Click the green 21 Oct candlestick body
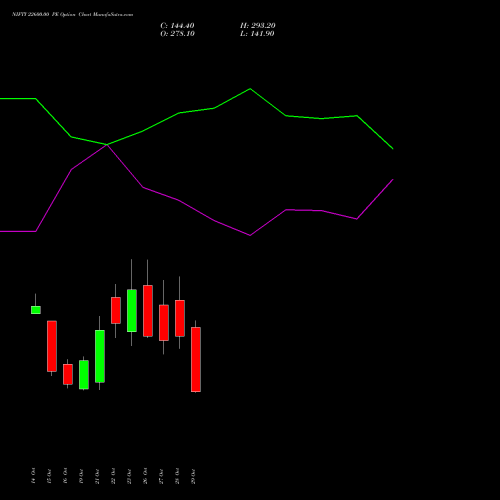Viewport: 500px width, 500px height. 100,356
